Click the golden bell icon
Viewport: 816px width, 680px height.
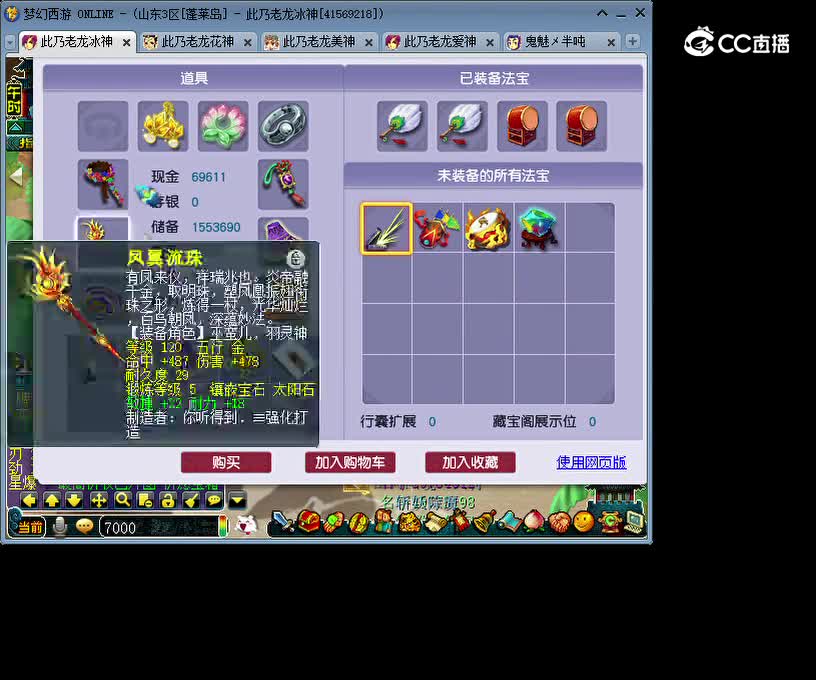(484, 521)
